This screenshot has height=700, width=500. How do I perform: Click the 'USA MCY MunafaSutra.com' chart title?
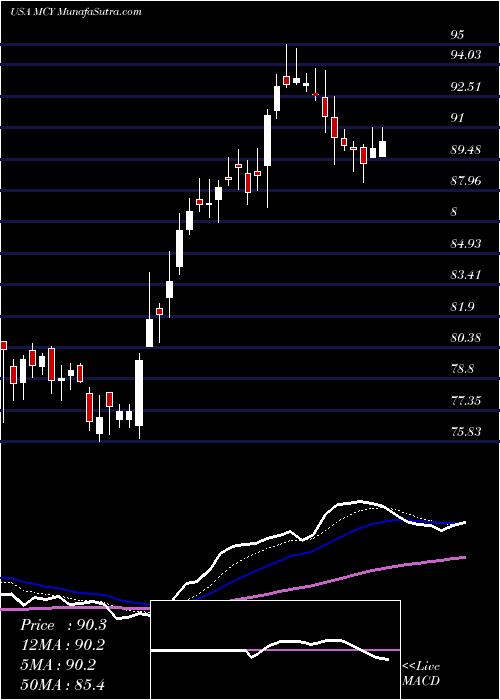pyautogui.click(x=75, y=12)
